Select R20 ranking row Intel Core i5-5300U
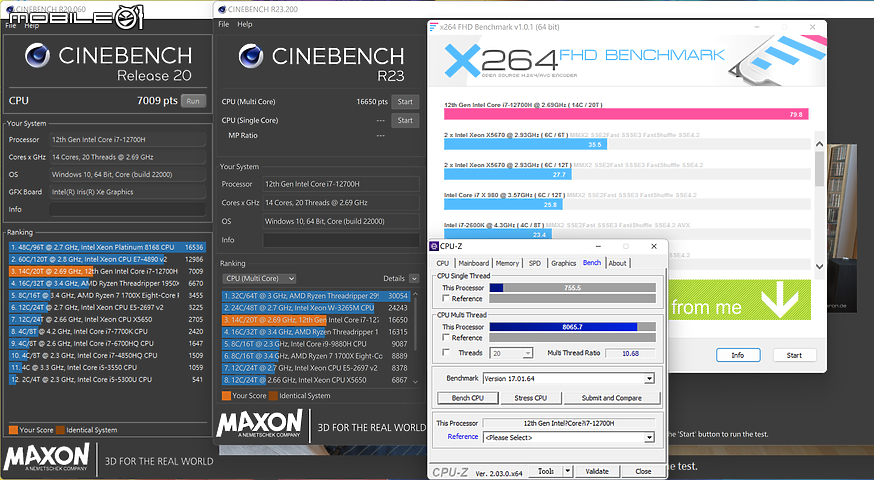874x480 pixels. [107, 380]
